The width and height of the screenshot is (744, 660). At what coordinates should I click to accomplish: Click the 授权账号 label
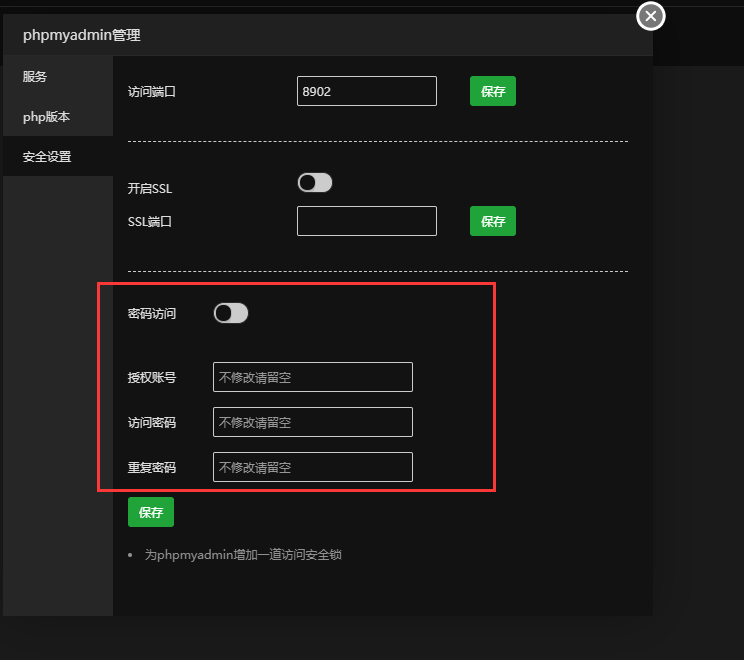point(152,378)
